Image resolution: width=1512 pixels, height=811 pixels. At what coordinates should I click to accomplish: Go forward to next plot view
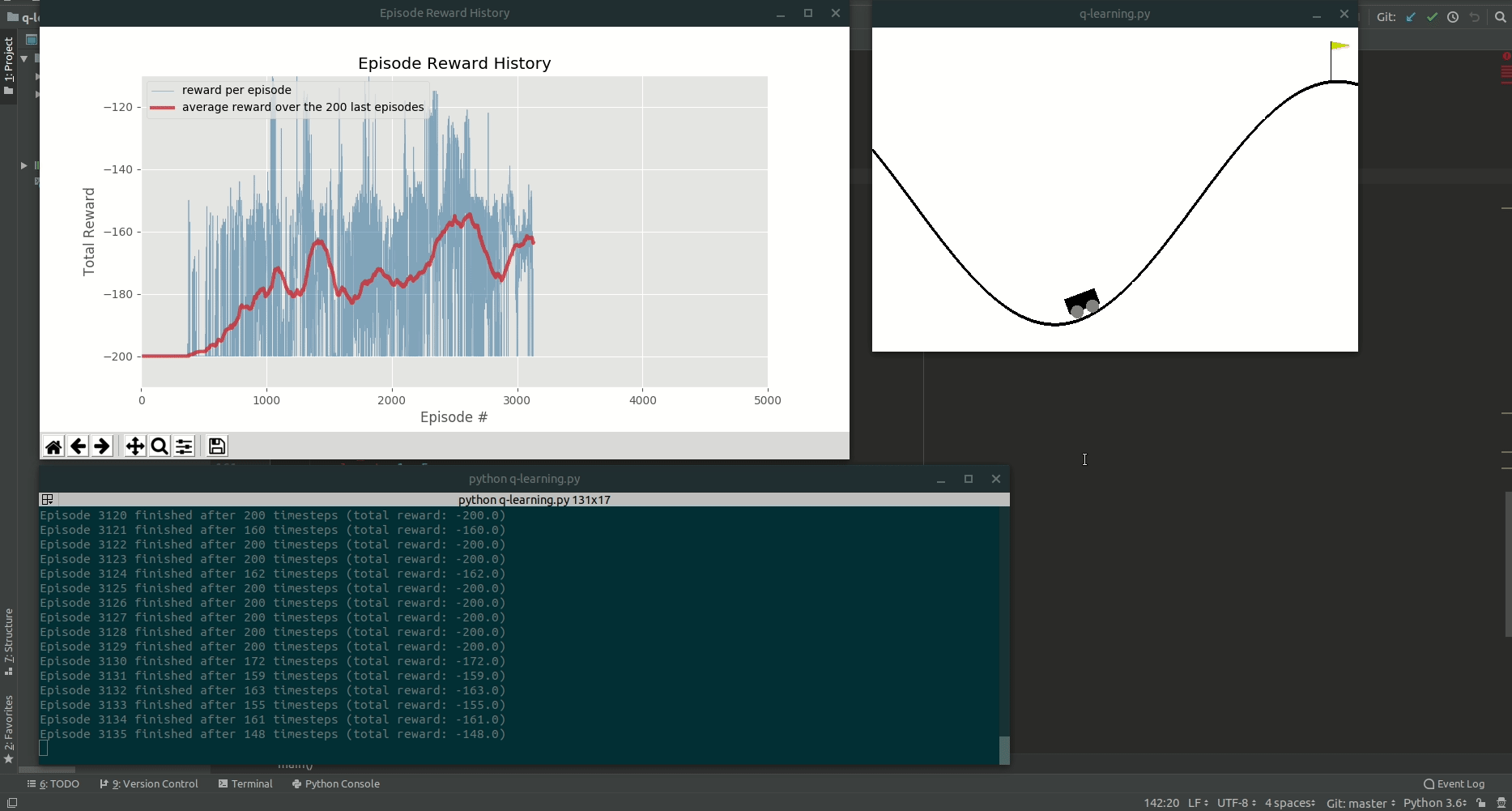click(x=102, y=446)
